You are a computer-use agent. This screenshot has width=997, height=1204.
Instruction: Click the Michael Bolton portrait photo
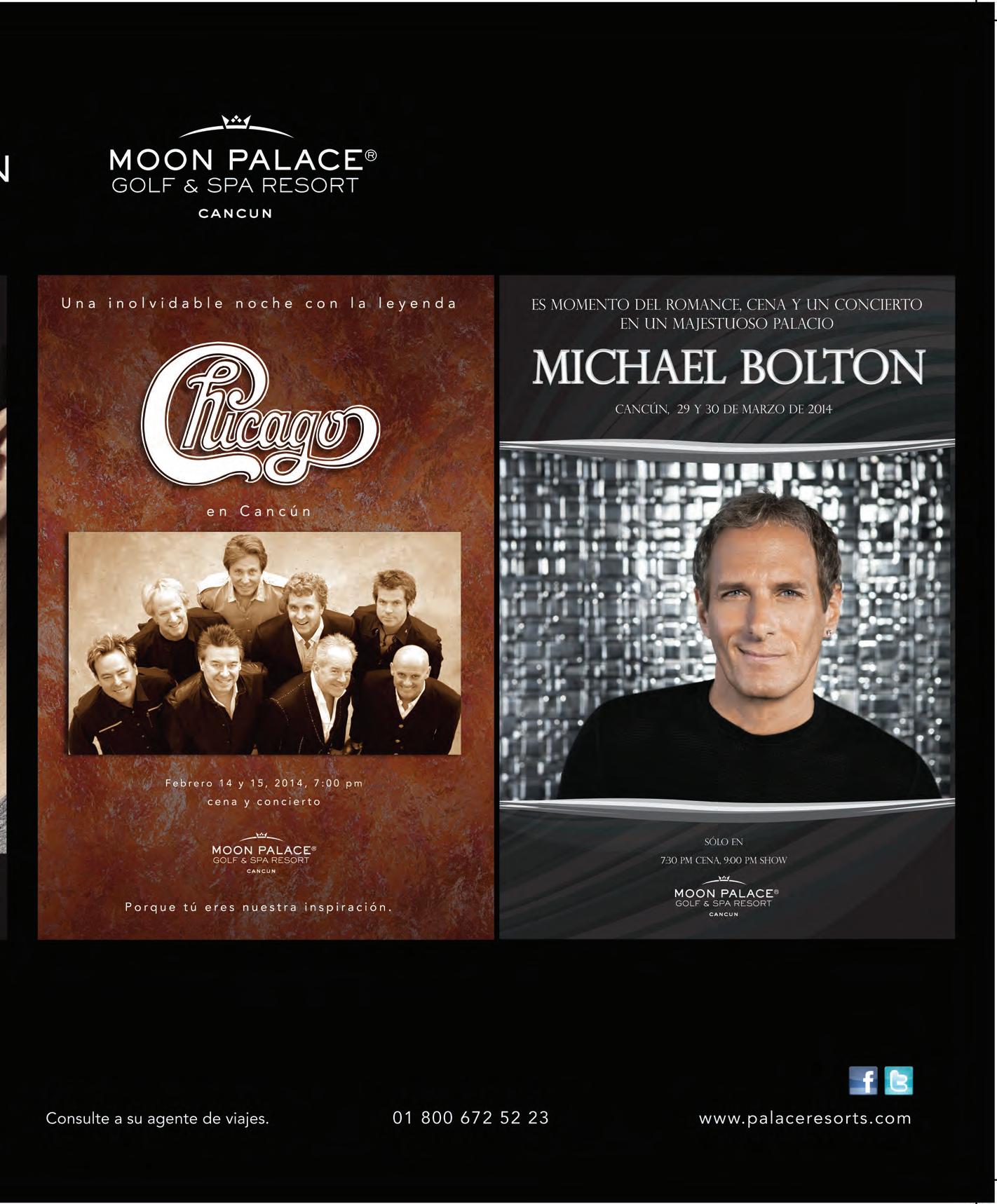(x=727, y=625)
